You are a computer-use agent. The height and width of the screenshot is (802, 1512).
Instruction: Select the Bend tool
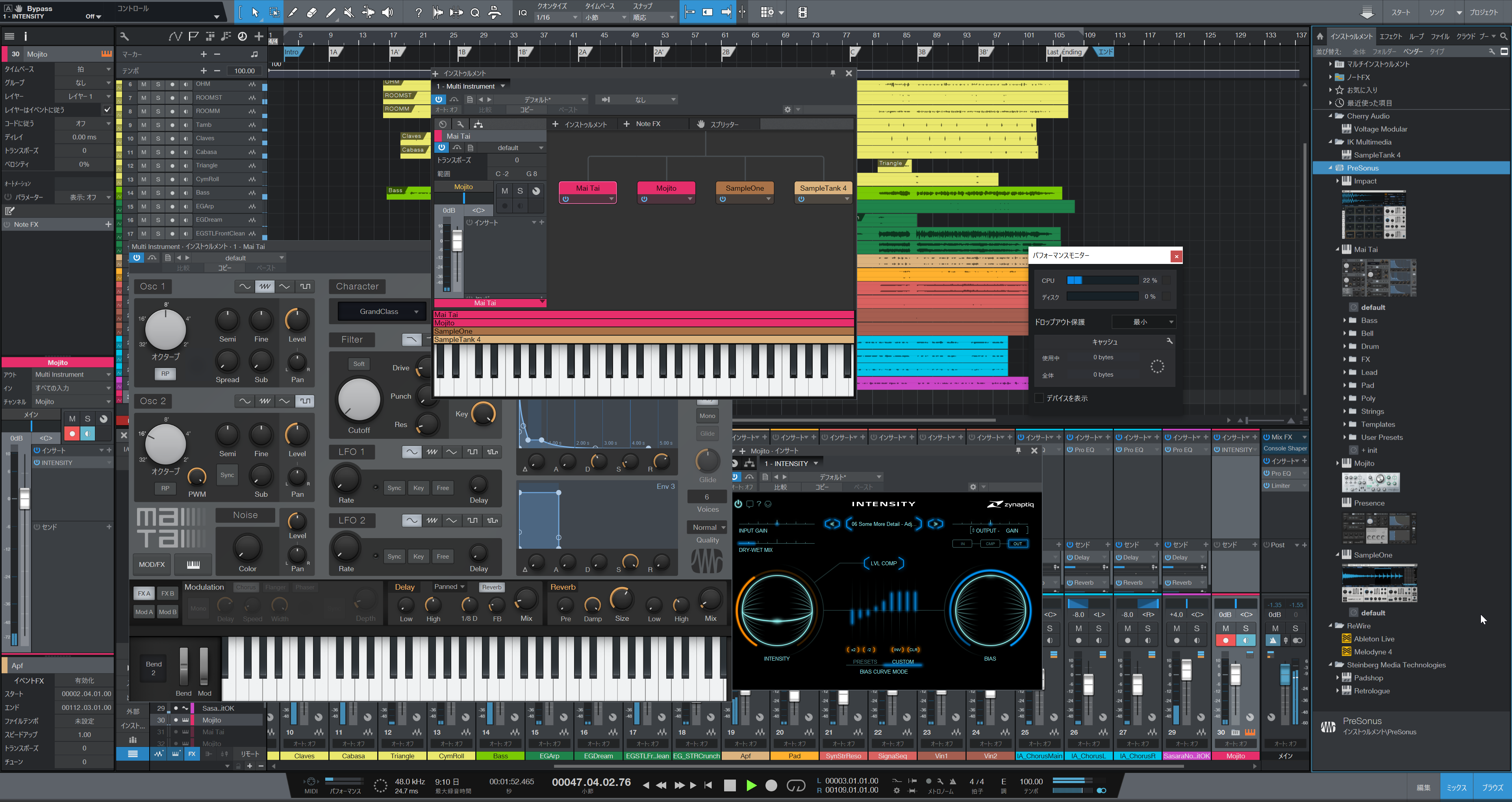pyautogui.click(x=368, y=12)
